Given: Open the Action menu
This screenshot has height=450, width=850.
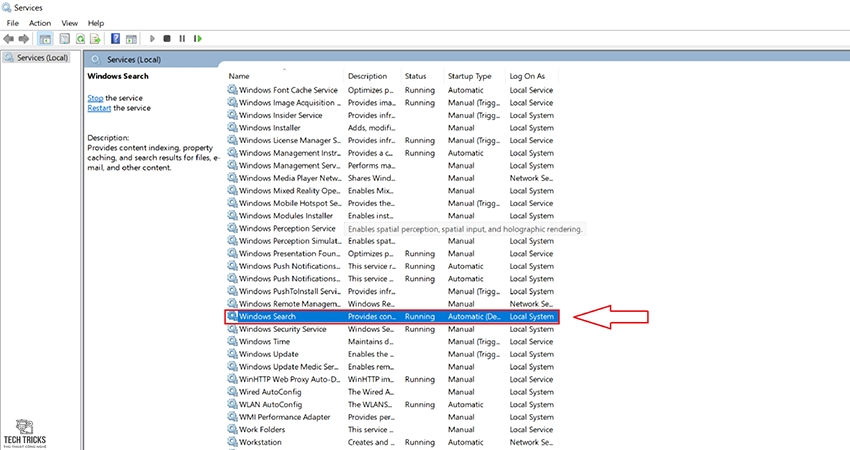Looking at the screenshot, I should 40,23.
